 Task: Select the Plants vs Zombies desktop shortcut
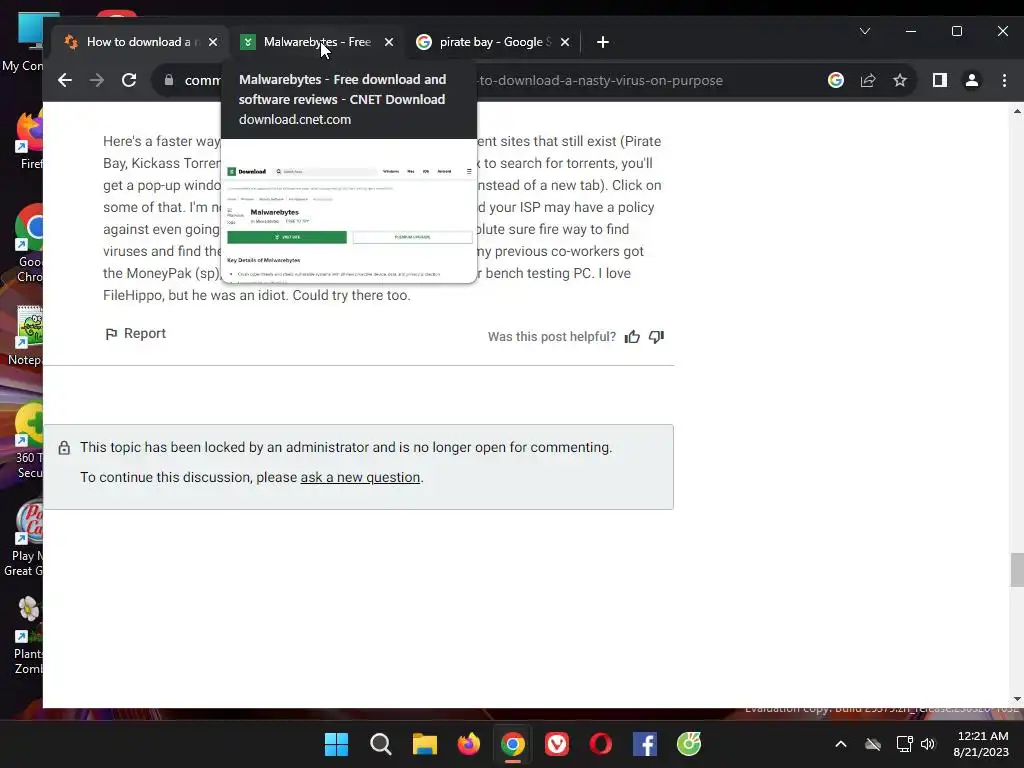[x=27, y=636]
